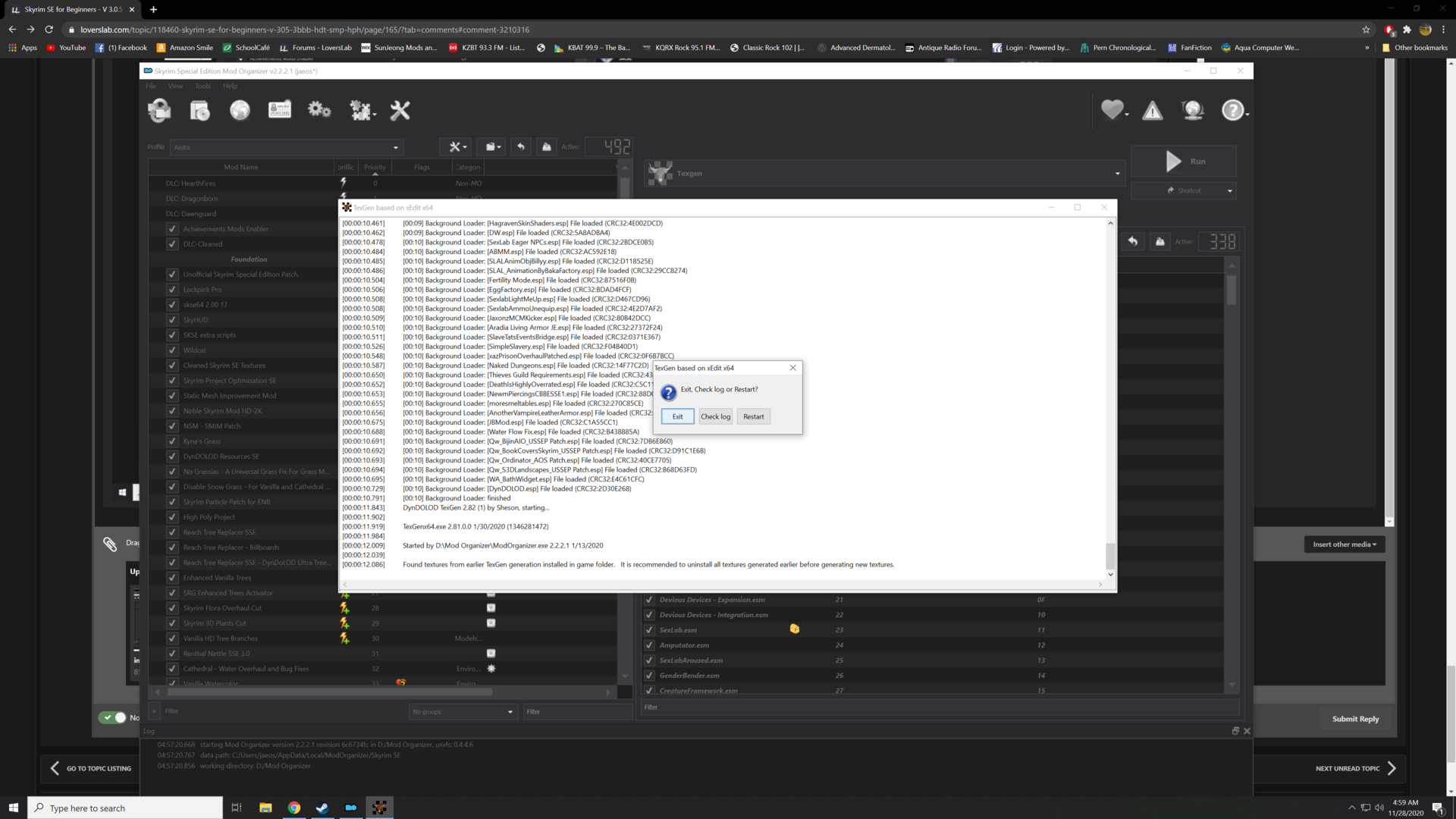This screenshot has height=819, width=1456.
Task: Show hidden system tray icons
Action: [1351, 808]
